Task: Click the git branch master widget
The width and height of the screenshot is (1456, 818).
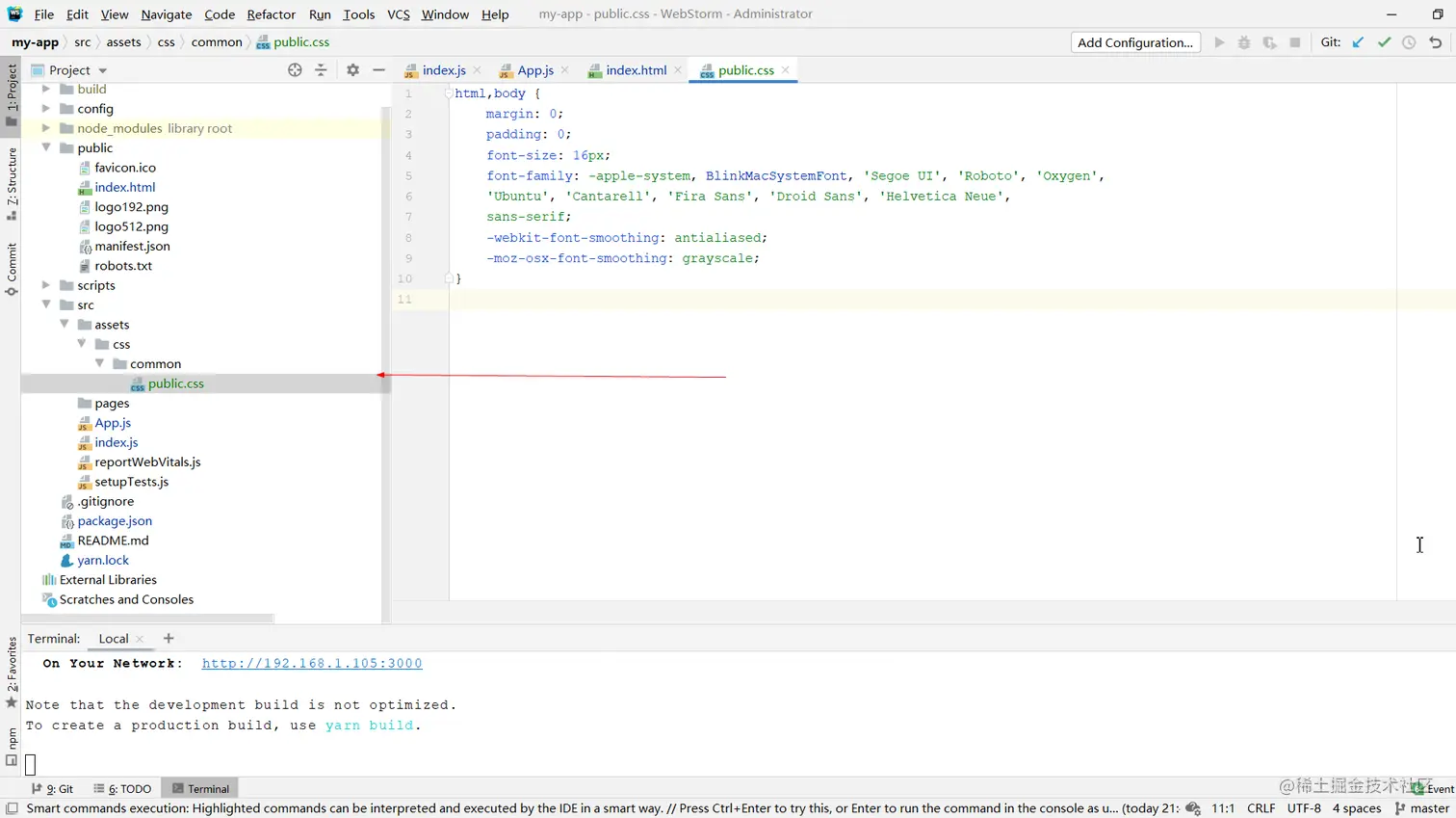Action: point(1421,808)
